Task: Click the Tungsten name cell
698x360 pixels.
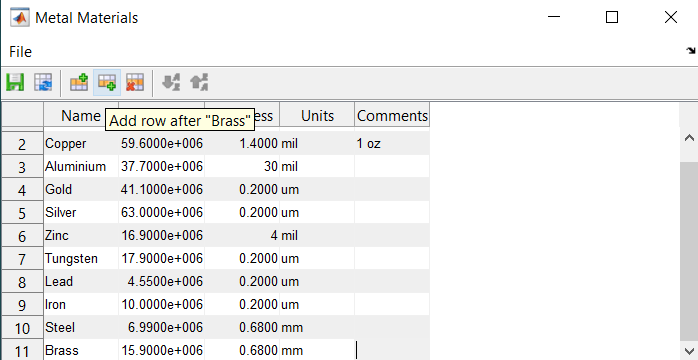Action: 81,259
